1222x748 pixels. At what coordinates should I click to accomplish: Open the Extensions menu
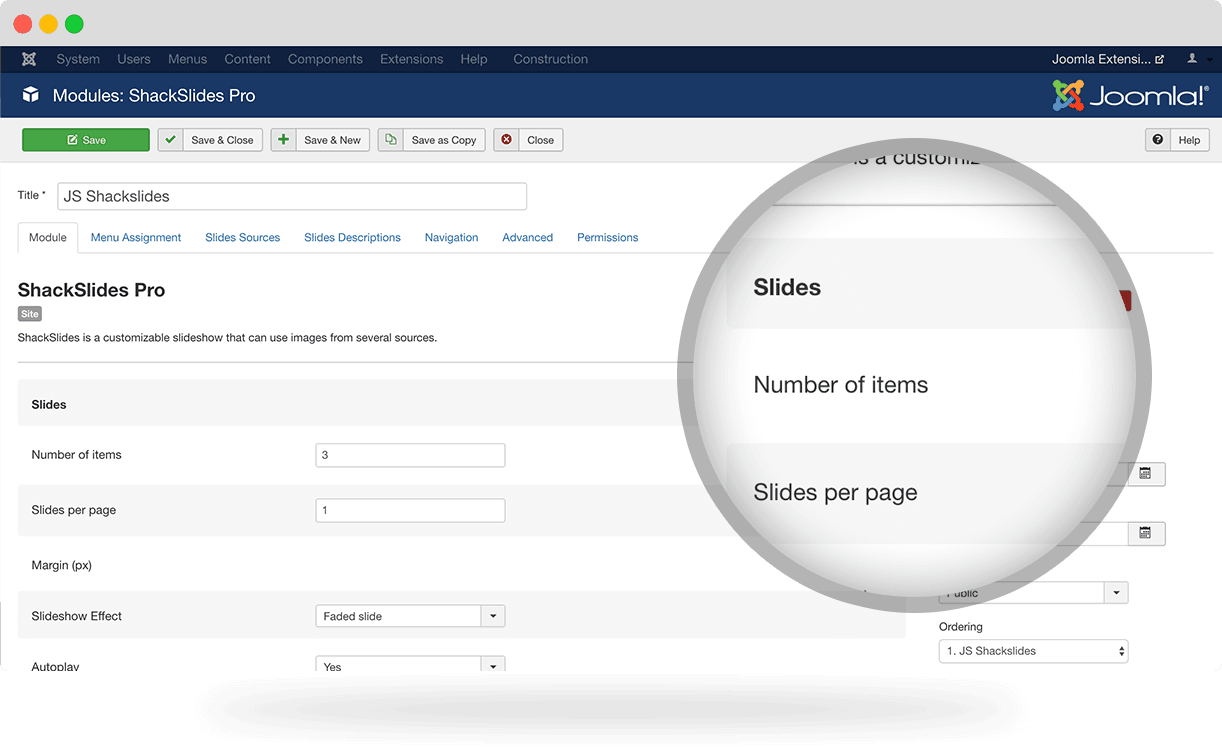[x=412, y=59]
